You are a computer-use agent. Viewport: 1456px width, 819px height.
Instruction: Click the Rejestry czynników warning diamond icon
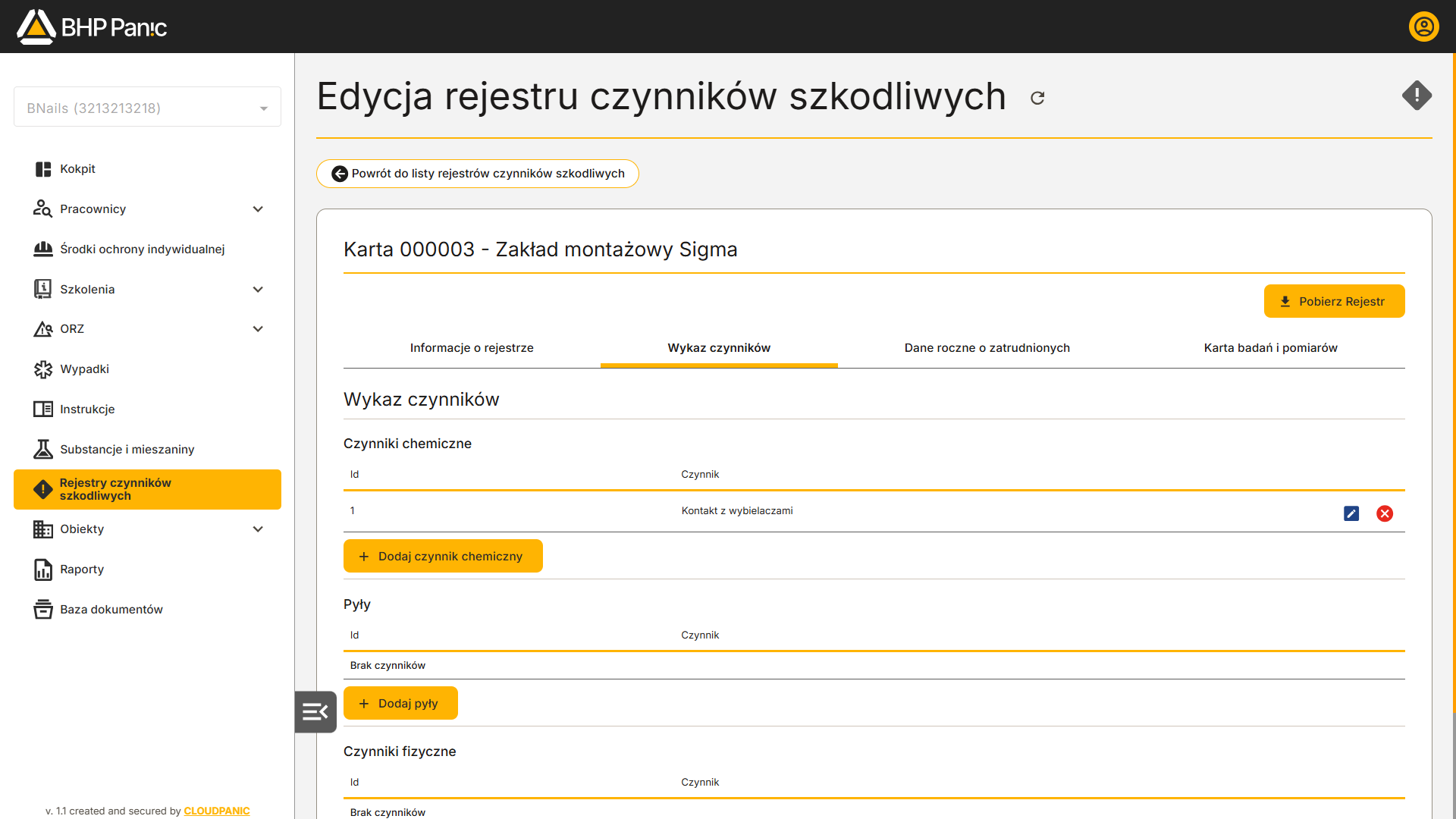pos(43,489)
